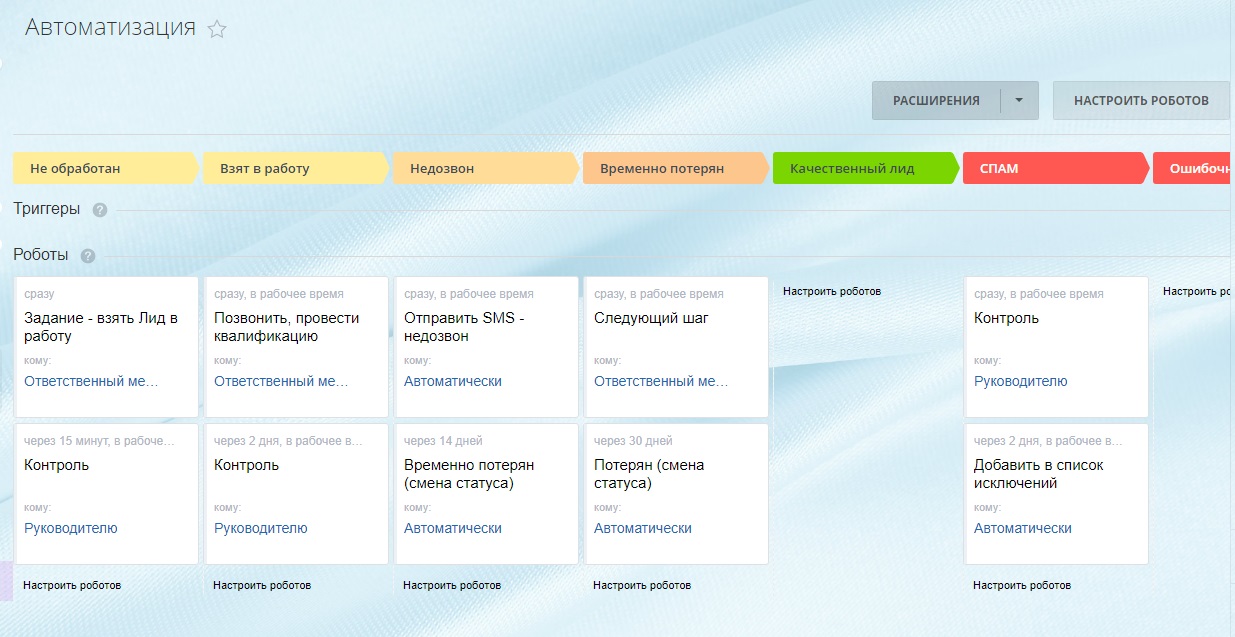Open Контроль robot under Взят в работу column

click(x=297, y=494)
